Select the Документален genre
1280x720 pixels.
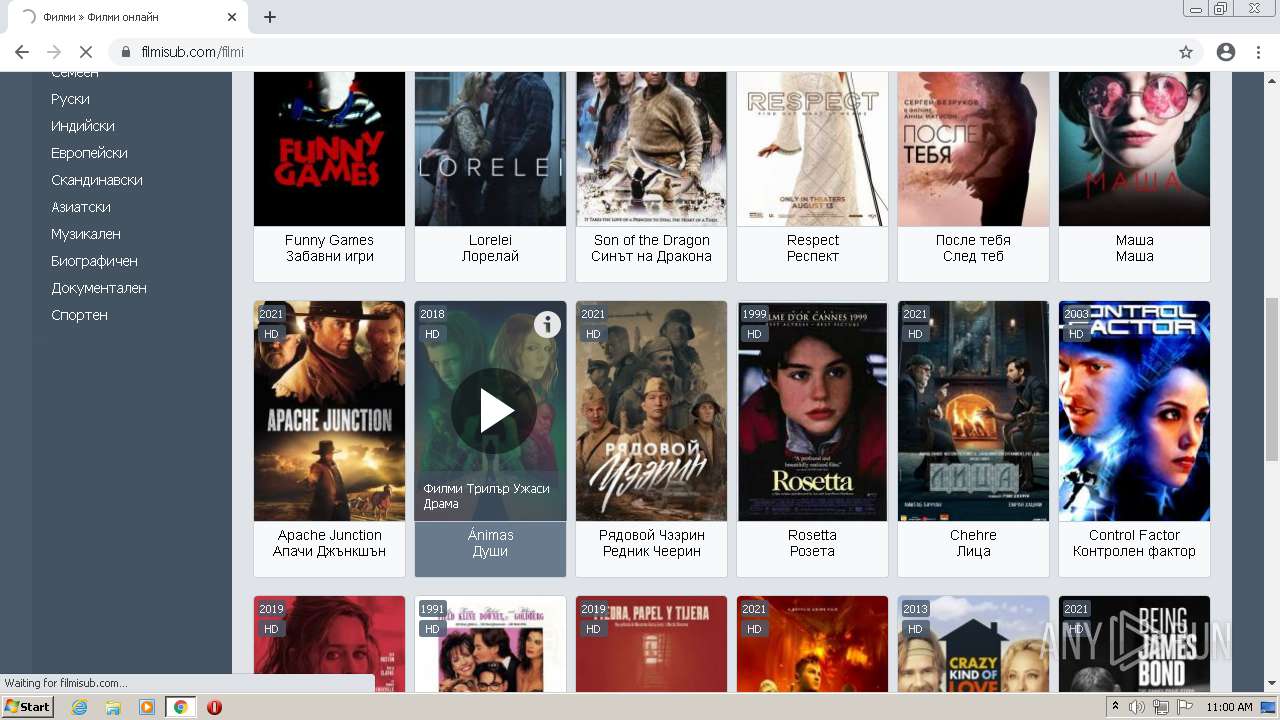coord(99,288)
